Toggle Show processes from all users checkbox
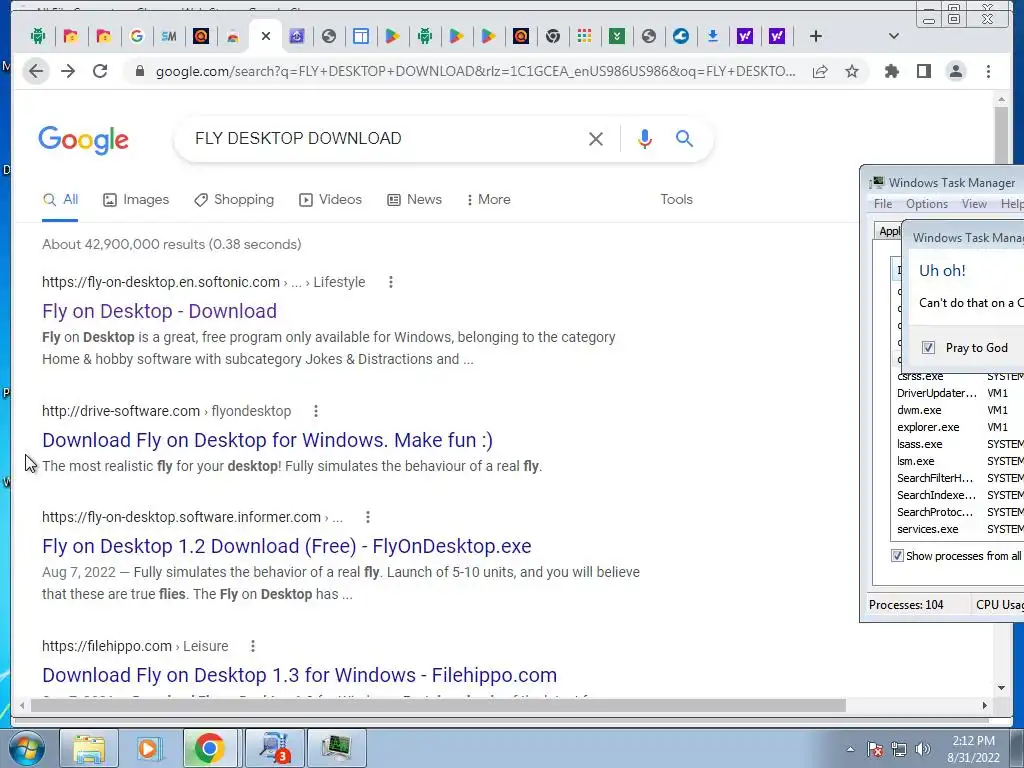 point(897,556)
